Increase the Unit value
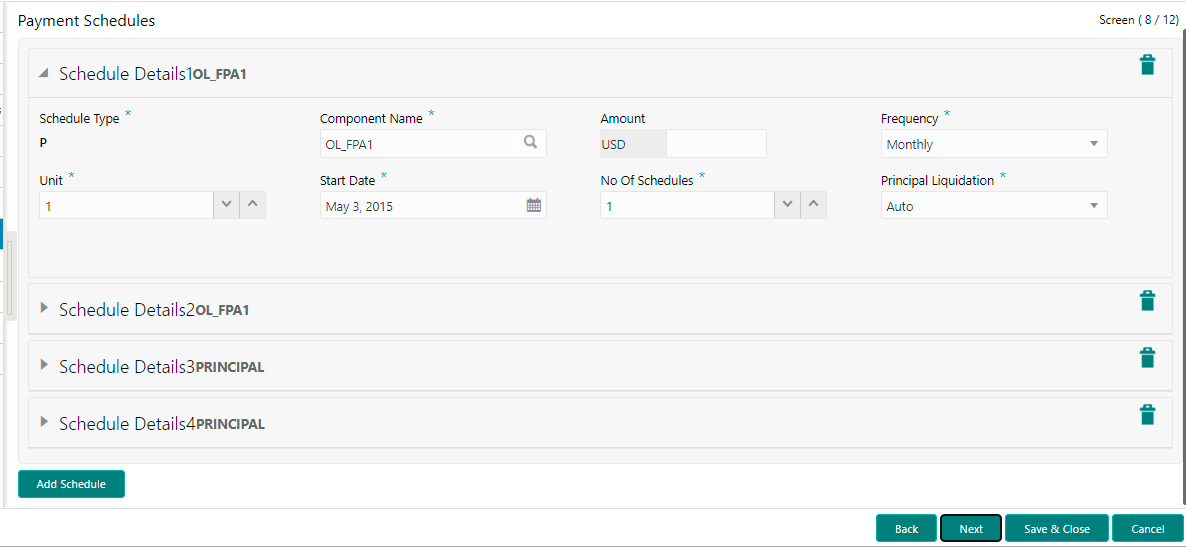The height and width of the screenshot is (547, 1186). pyautogui.click(x=253, y=205)
